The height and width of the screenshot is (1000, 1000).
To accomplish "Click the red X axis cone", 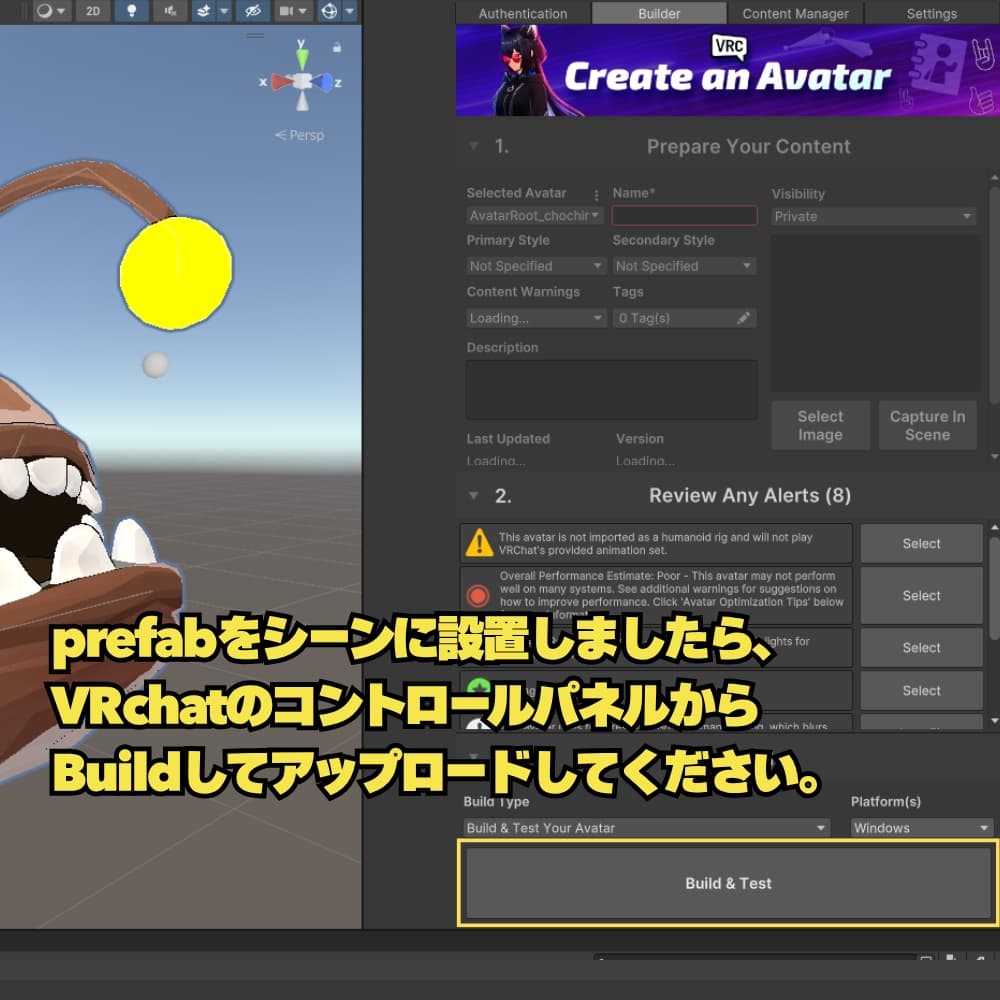I will (x=281, y=82).
